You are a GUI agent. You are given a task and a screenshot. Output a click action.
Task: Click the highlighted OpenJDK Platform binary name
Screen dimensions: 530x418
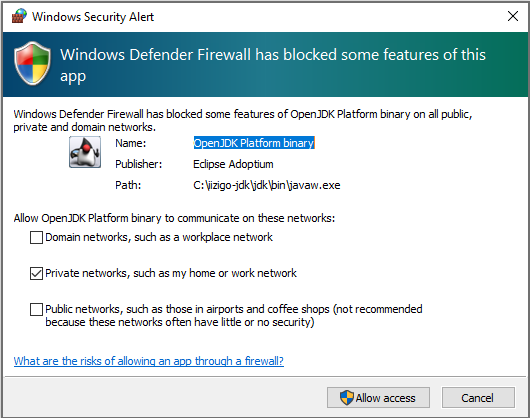[254, 143]
